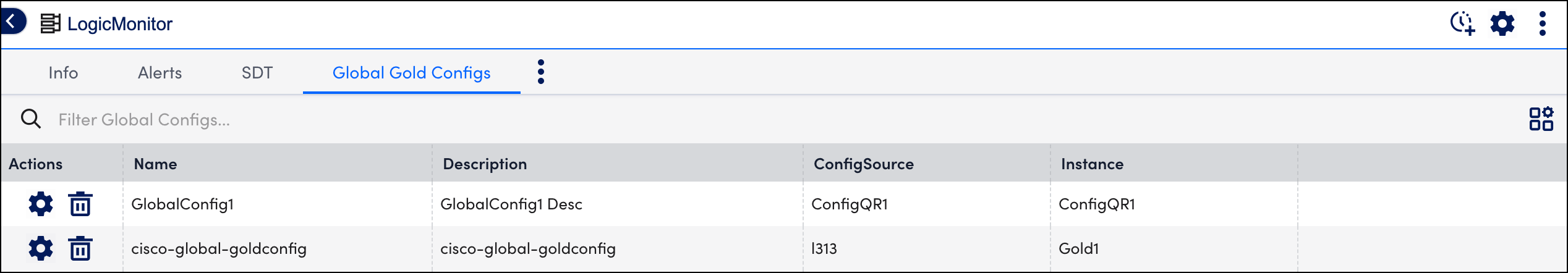Edit GlobalConfig1 using its gear icon
This screenshot has height=273, width=1568.
point(41,204)
